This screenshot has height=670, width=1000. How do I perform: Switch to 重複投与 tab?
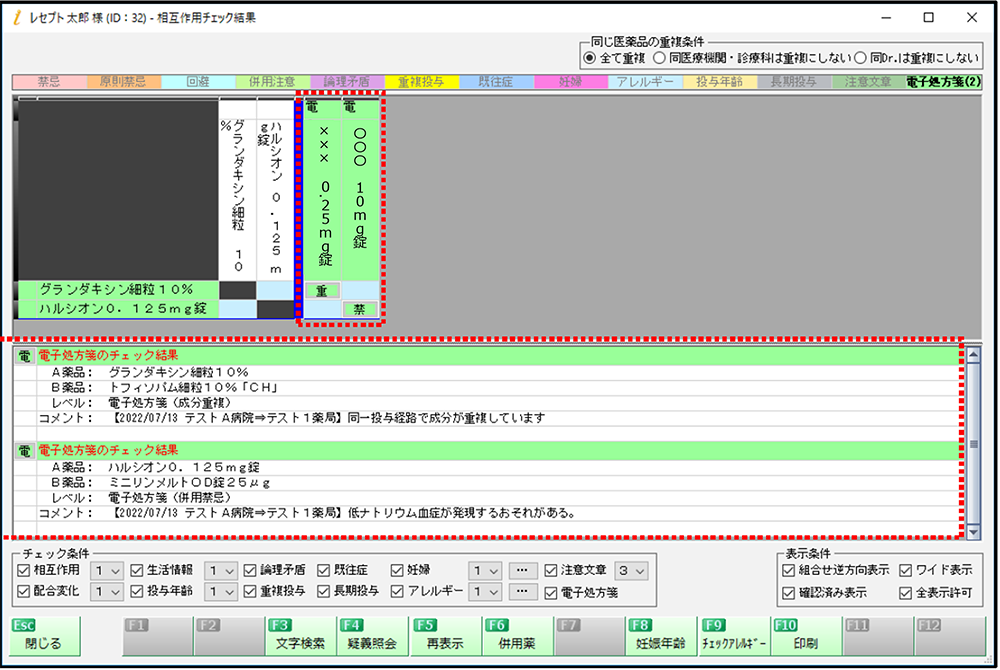click(x=422, y=82)
